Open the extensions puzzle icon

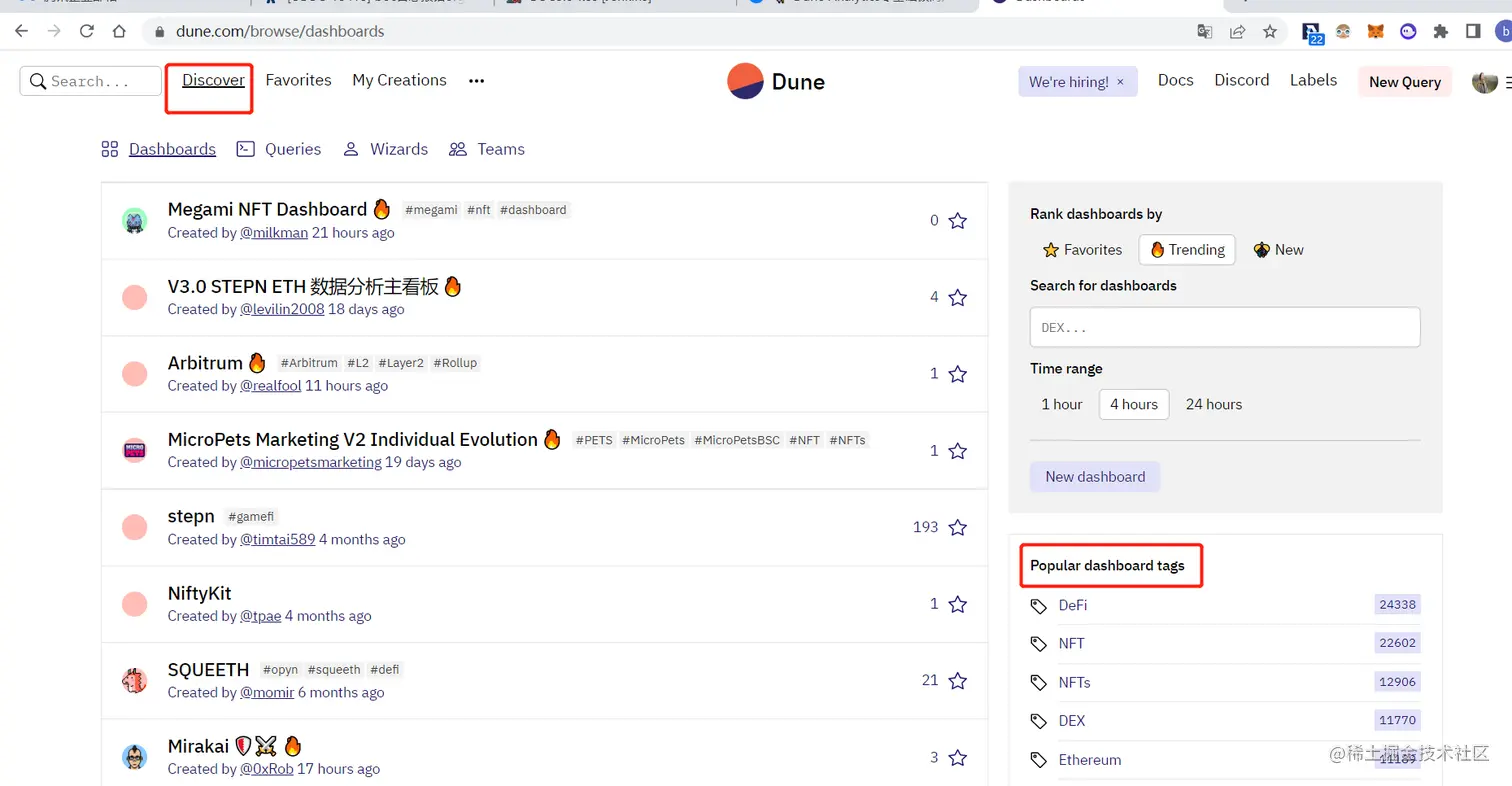[x=1441, y=31]
